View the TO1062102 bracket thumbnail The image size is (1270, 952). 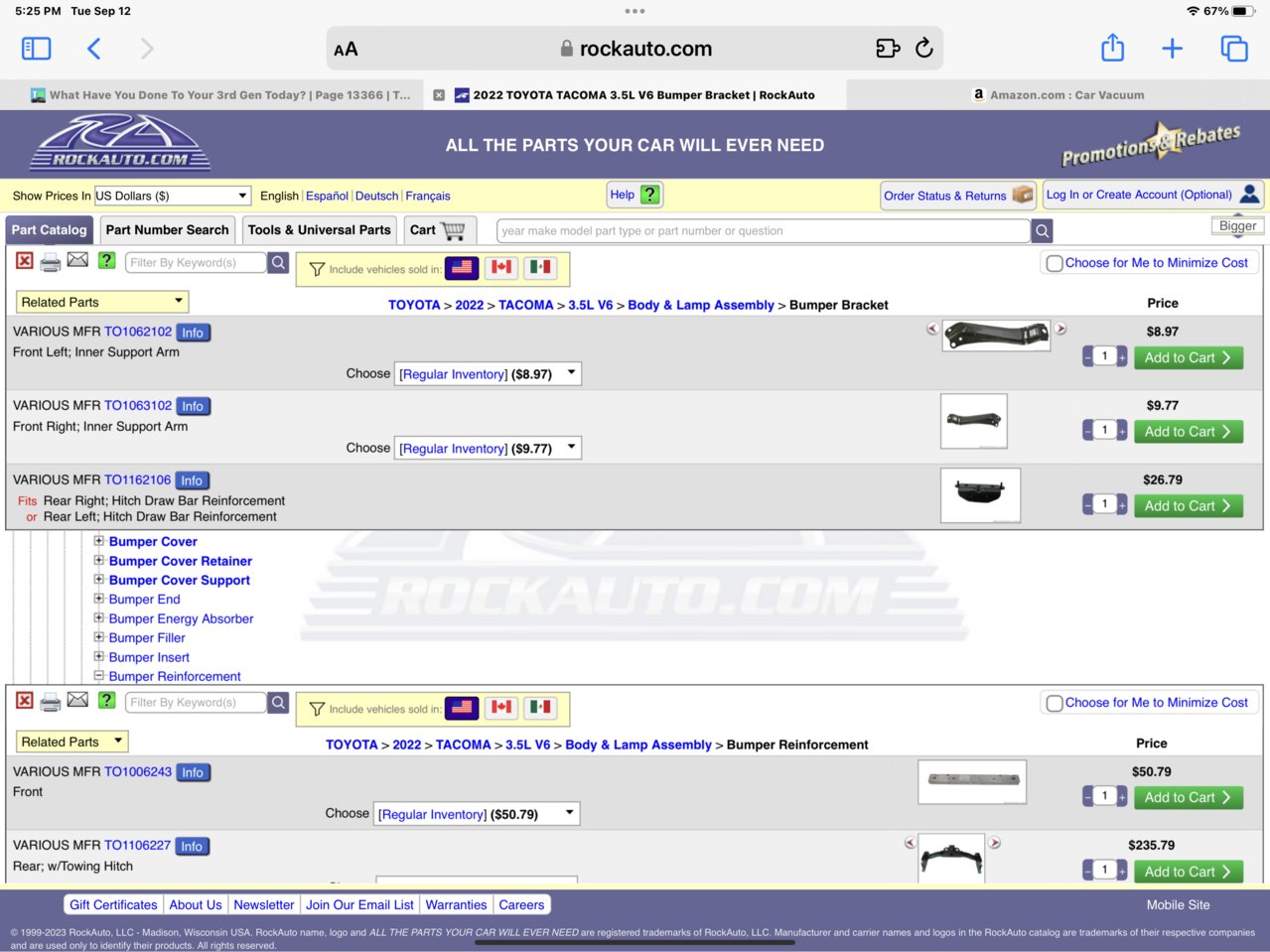[996, 335]
